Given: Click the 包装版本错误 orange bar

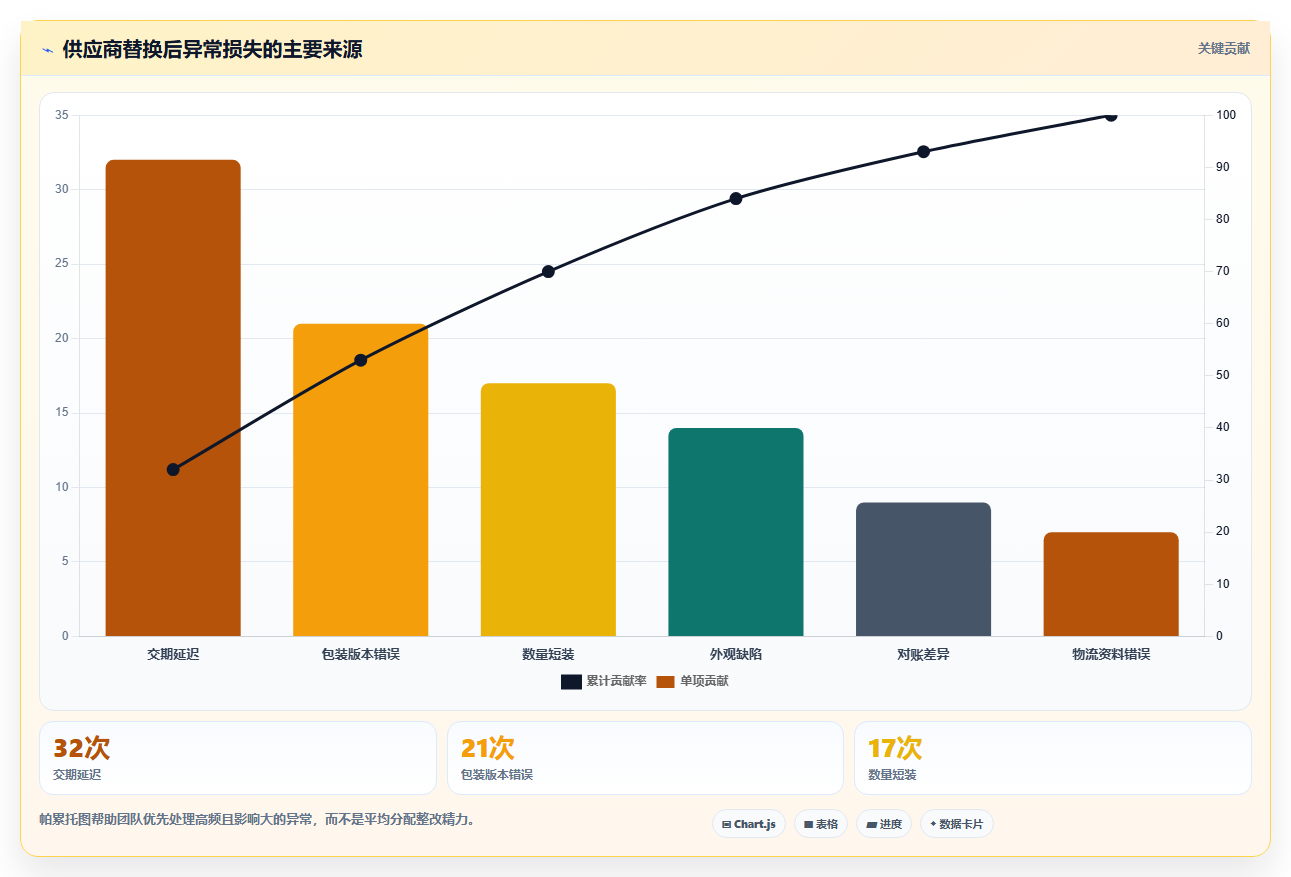Looking at the screenshot, I should pyautogui.click(x=361, y=480).
